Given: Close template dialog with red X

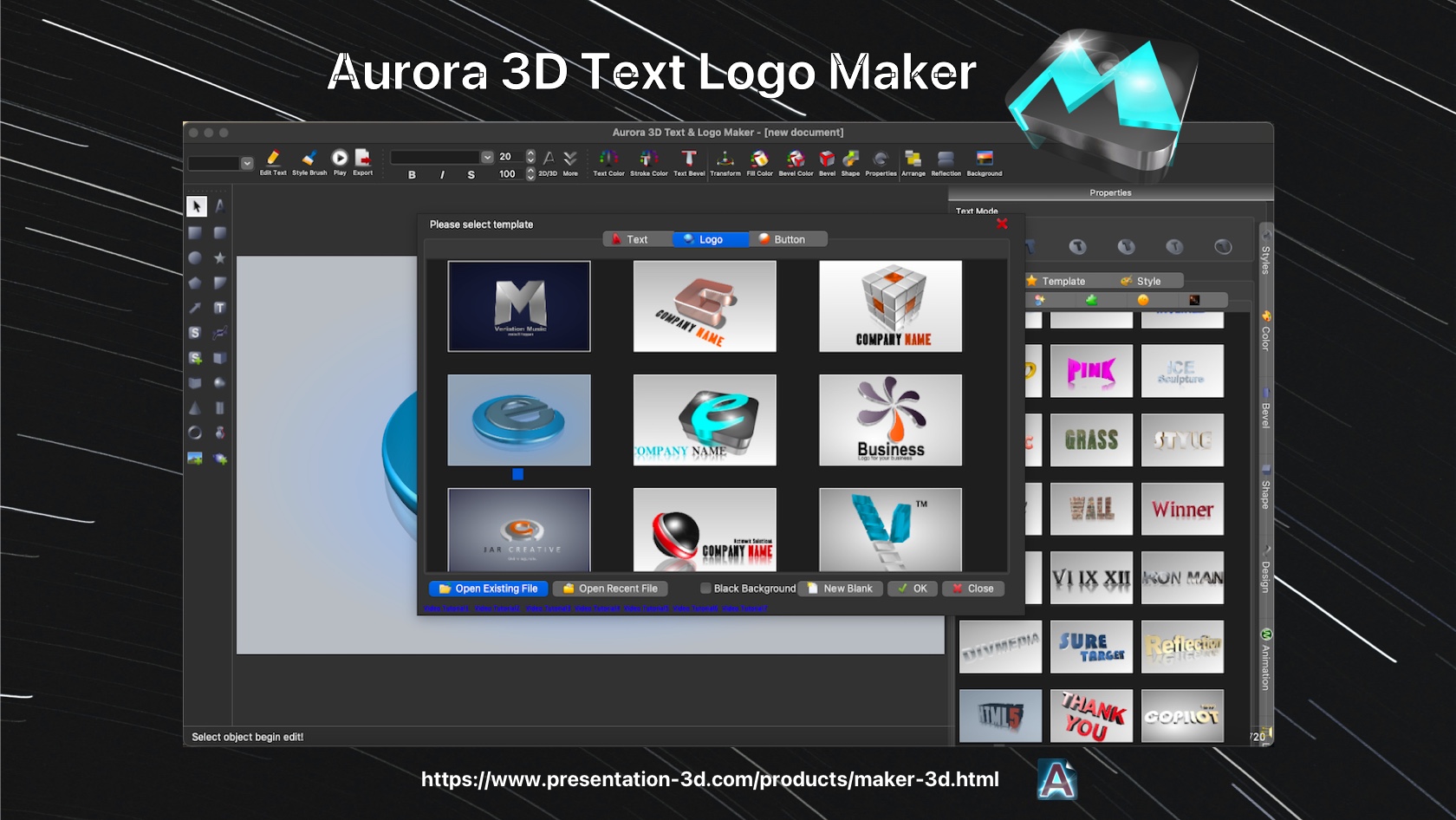Looking at the screenshot, I should [1002, 224].
